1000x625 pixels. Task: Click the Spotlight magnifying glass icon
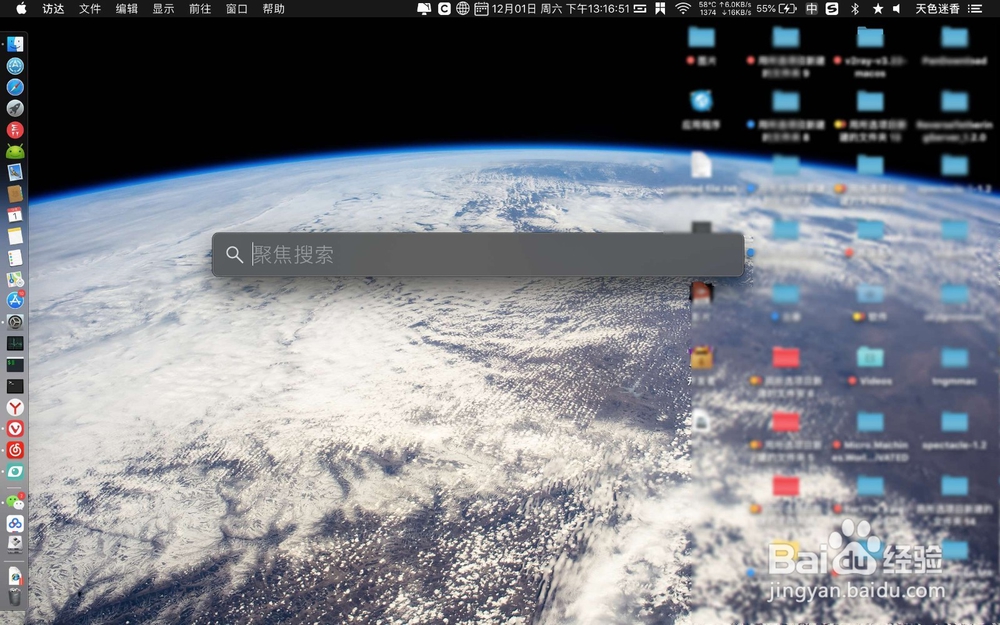pos(234,254)
